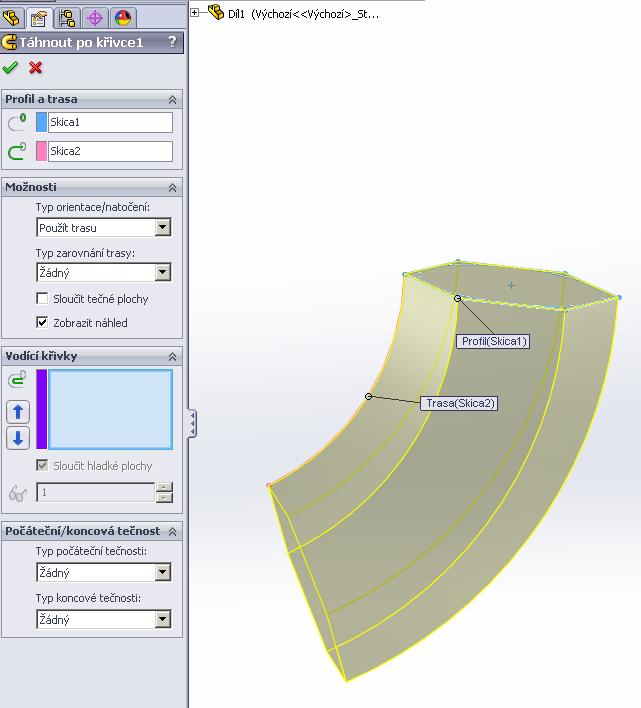This screenshot has height=708, width=641.
Task: Open the Typ zarovnání trasy dropdown
Action: (x=163, y=272)
